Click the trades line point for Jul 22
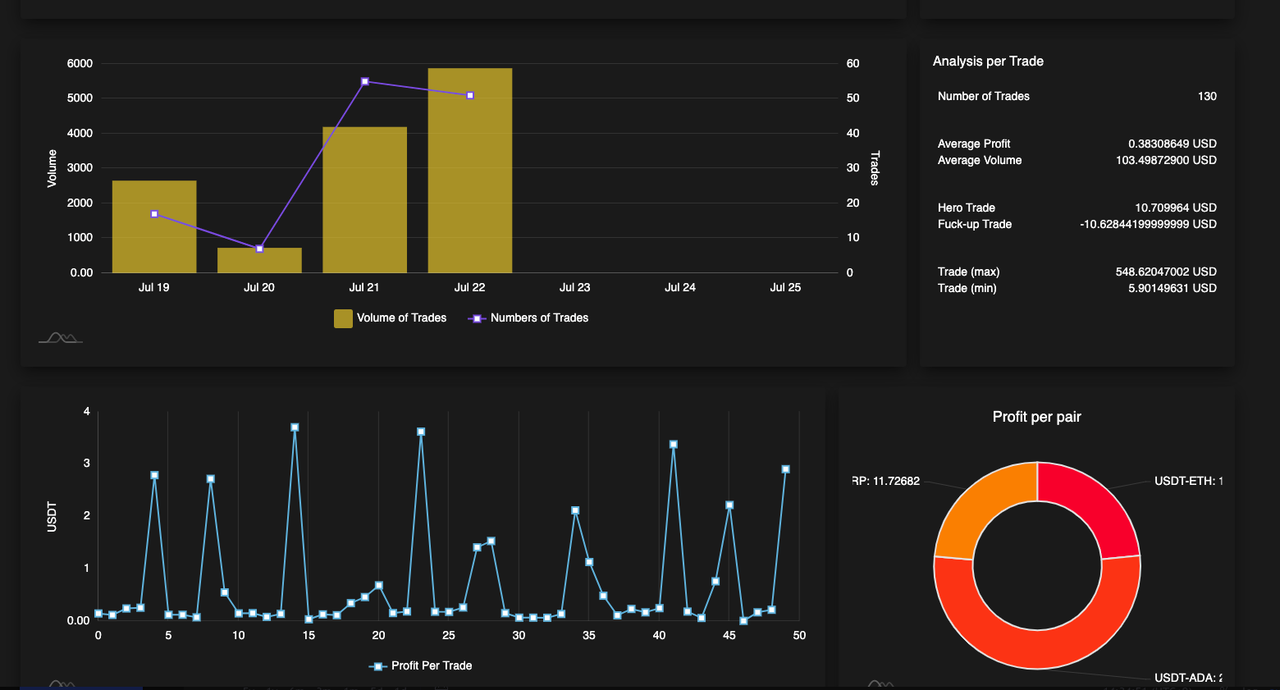The width and height of the screenshot is (1280, 690). click(x=470, y=95)
